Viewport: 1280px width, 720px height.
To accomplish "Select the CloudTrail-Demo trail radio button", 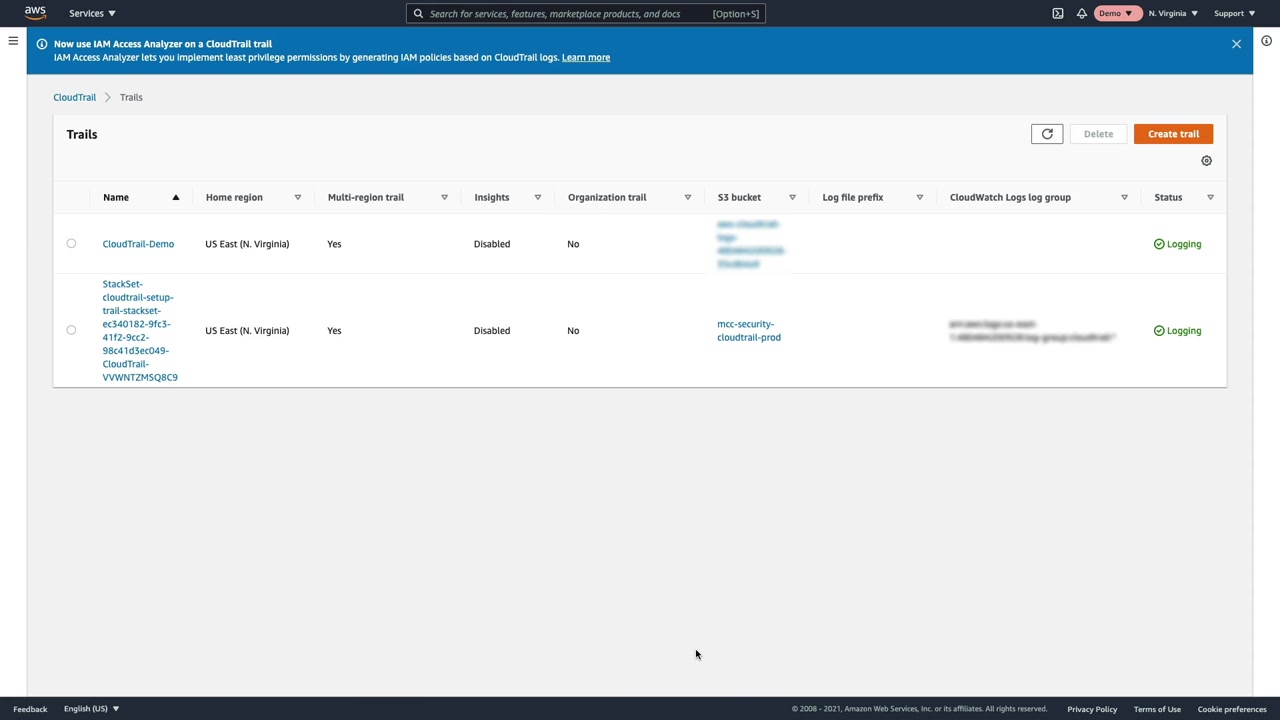I will coord(71,244).
